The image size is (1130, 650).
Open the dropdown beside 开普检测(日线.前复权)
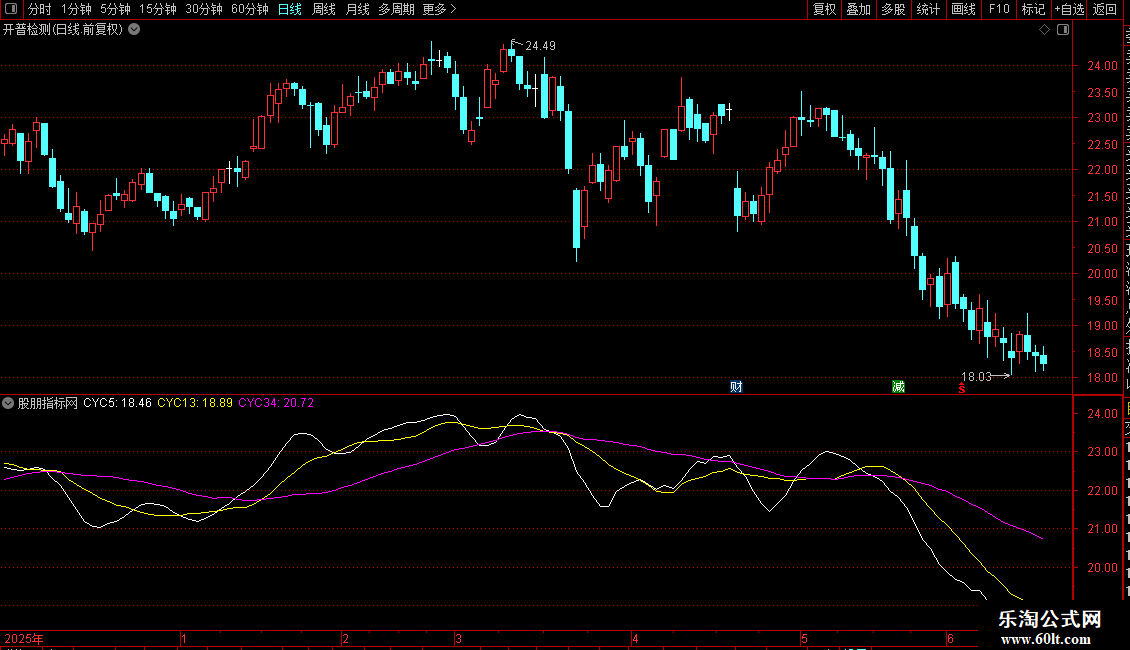point(134,30)
